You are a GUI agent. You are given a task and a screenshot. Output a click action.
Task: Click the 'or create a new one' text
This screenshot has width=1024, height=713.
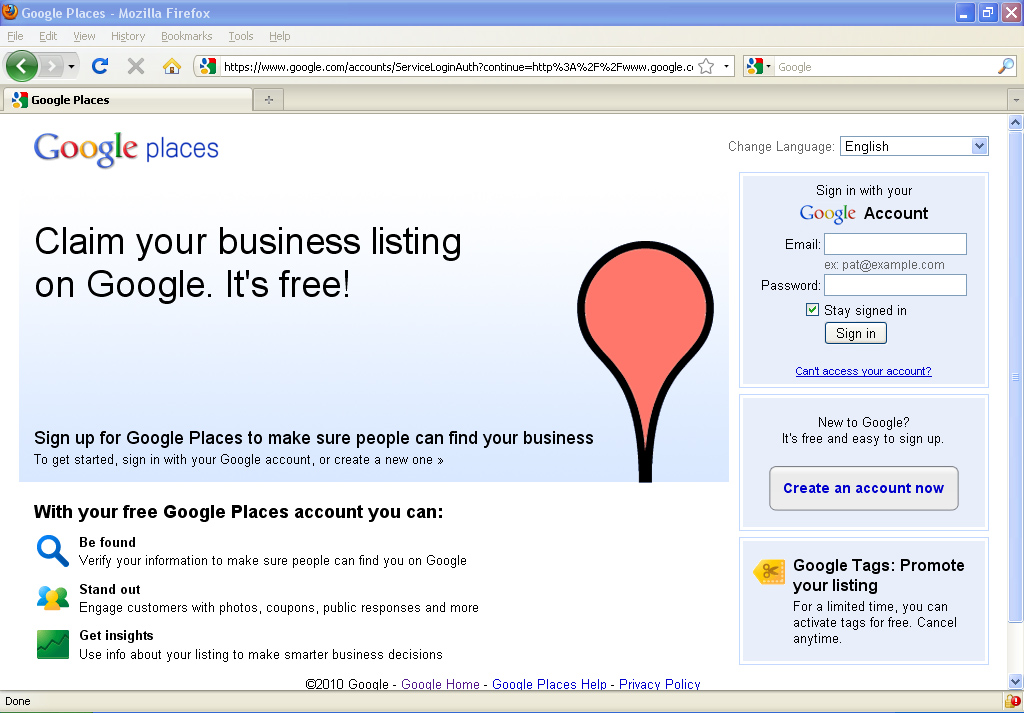[376, 460]
